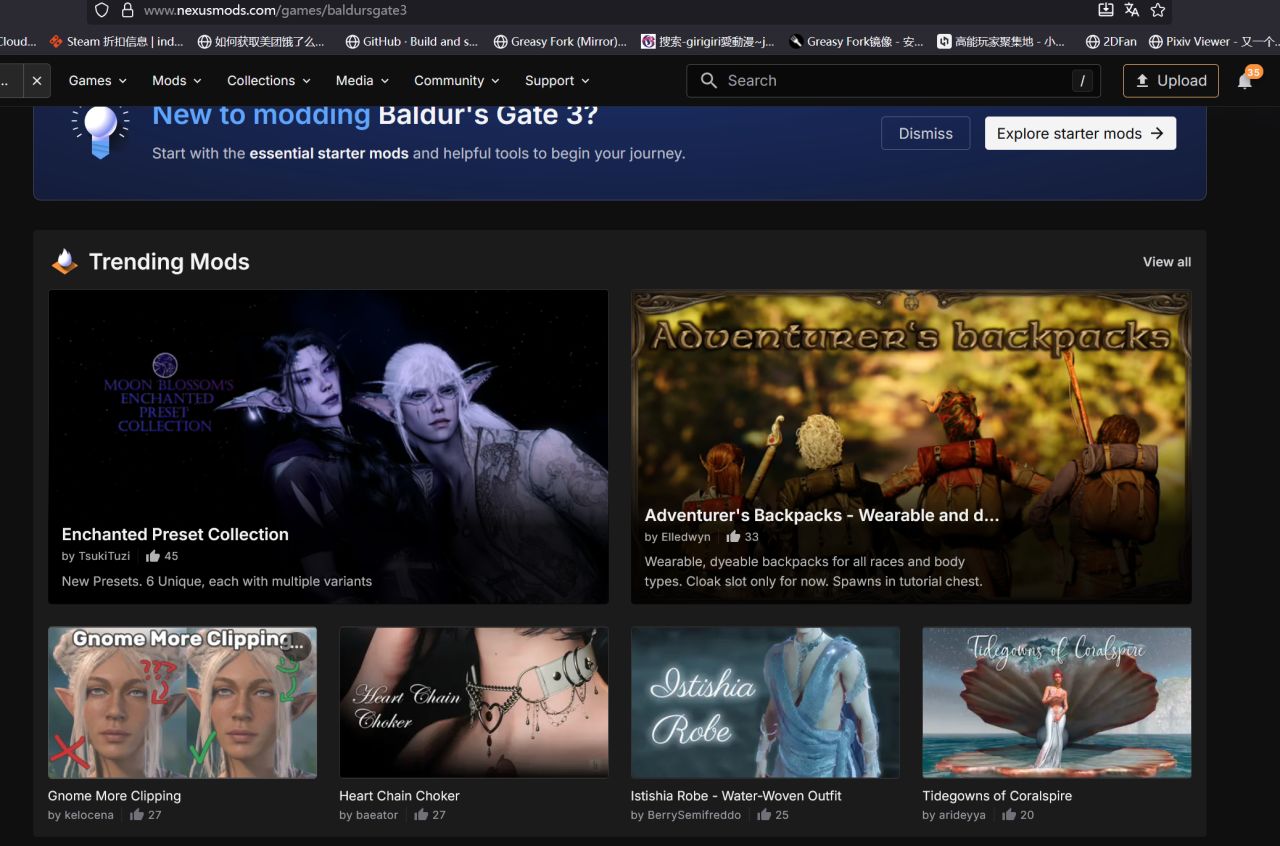This screenshot has width=1280, height=846.
Task: Open the Gnome More Clipping title link
Action: [114, 796]
